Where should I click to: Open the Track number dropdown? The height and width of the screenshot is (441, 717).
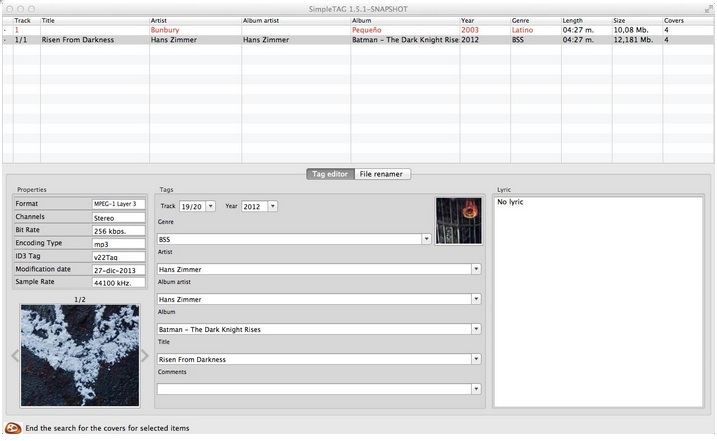(x=210, y=207)
